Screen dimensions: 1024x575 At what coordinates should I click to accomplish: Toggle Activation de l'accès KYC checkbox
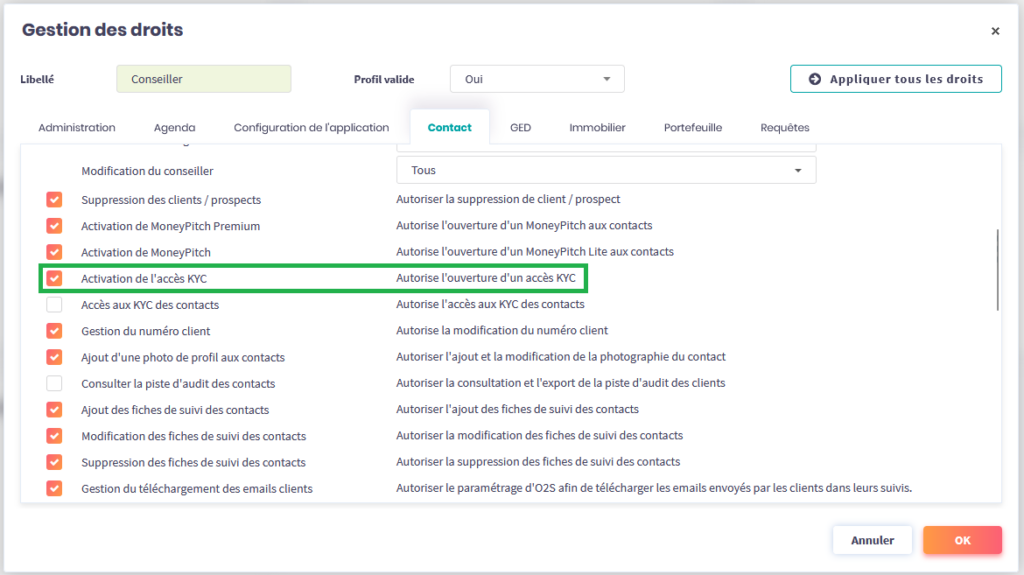tap(54, 278)
